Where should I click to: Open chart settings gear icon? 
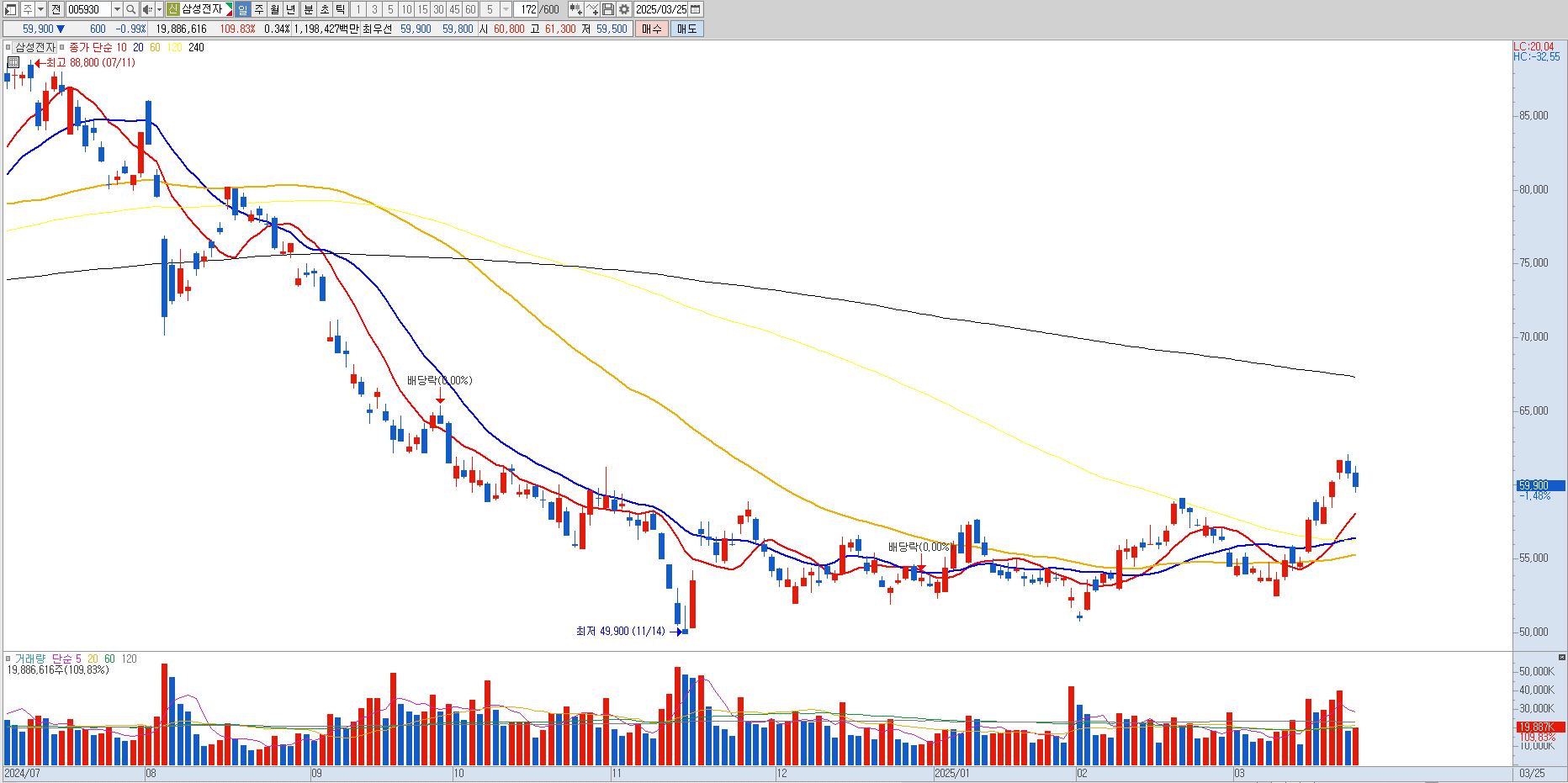pyautogui.click(x=623, y=9)
